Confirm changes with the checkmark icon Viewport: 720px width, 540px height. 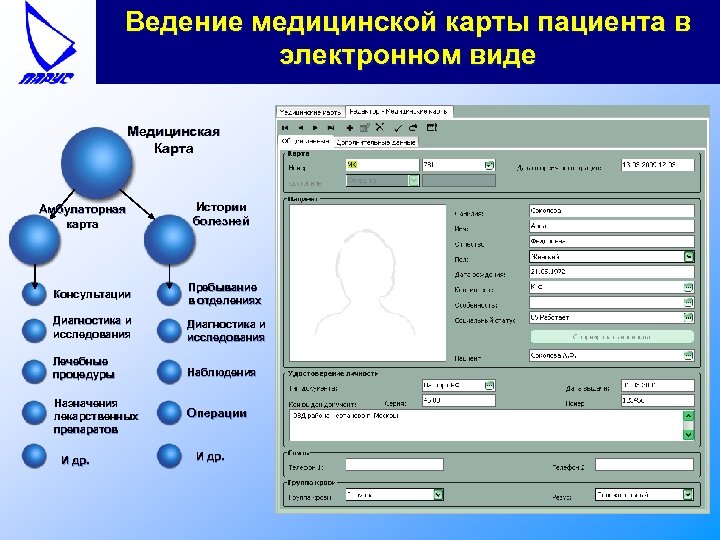pos(398,128)
